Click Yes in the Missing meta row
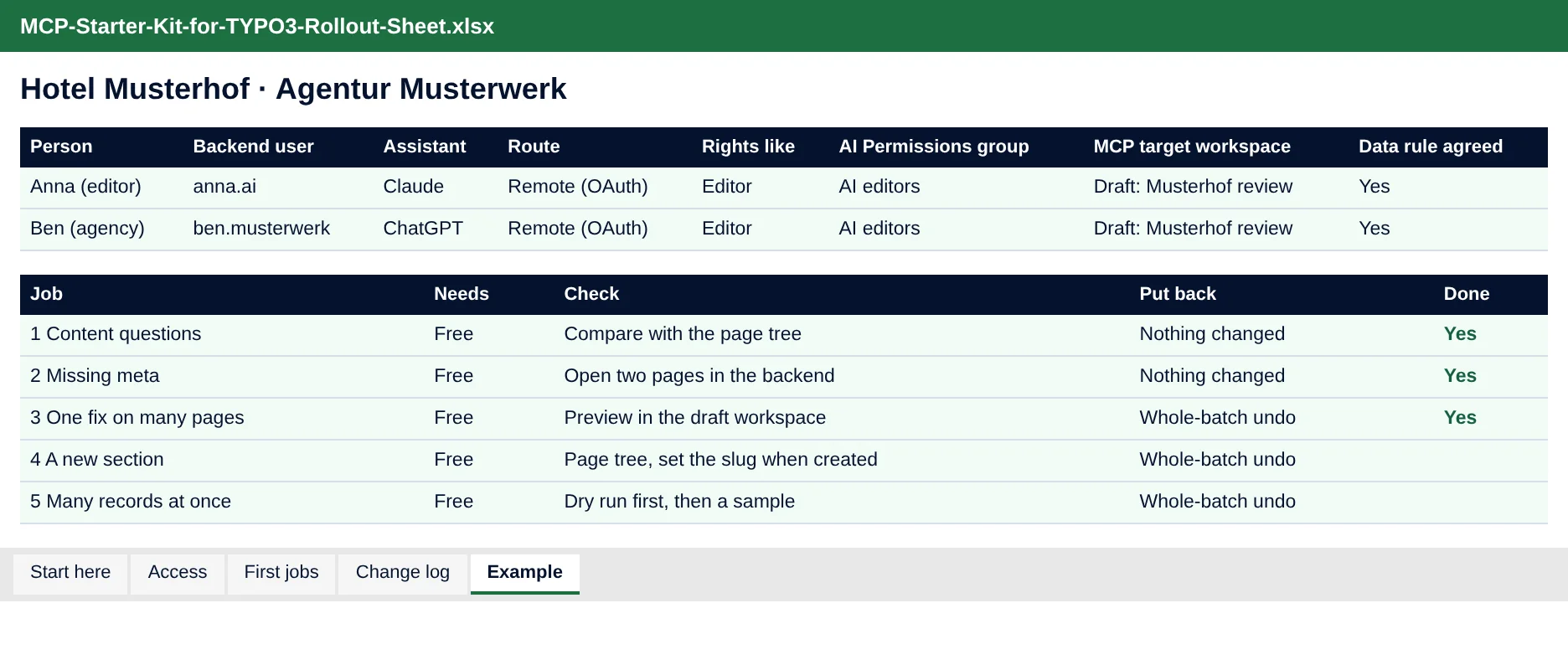This screenshot has height=670, width=1568. click(x=1460, y=376)
